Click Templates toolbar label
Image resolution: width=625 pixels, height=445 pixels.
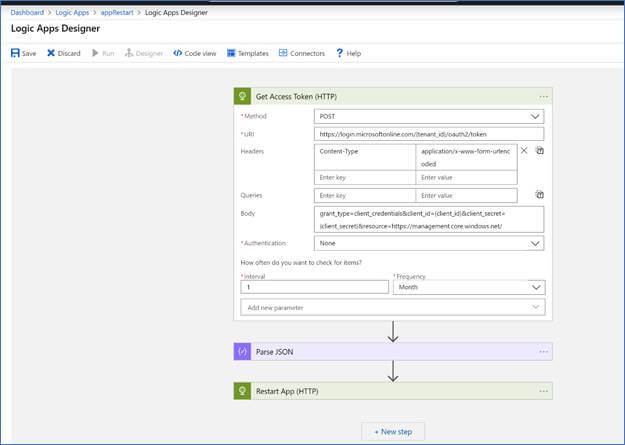[x=253, y=53]
